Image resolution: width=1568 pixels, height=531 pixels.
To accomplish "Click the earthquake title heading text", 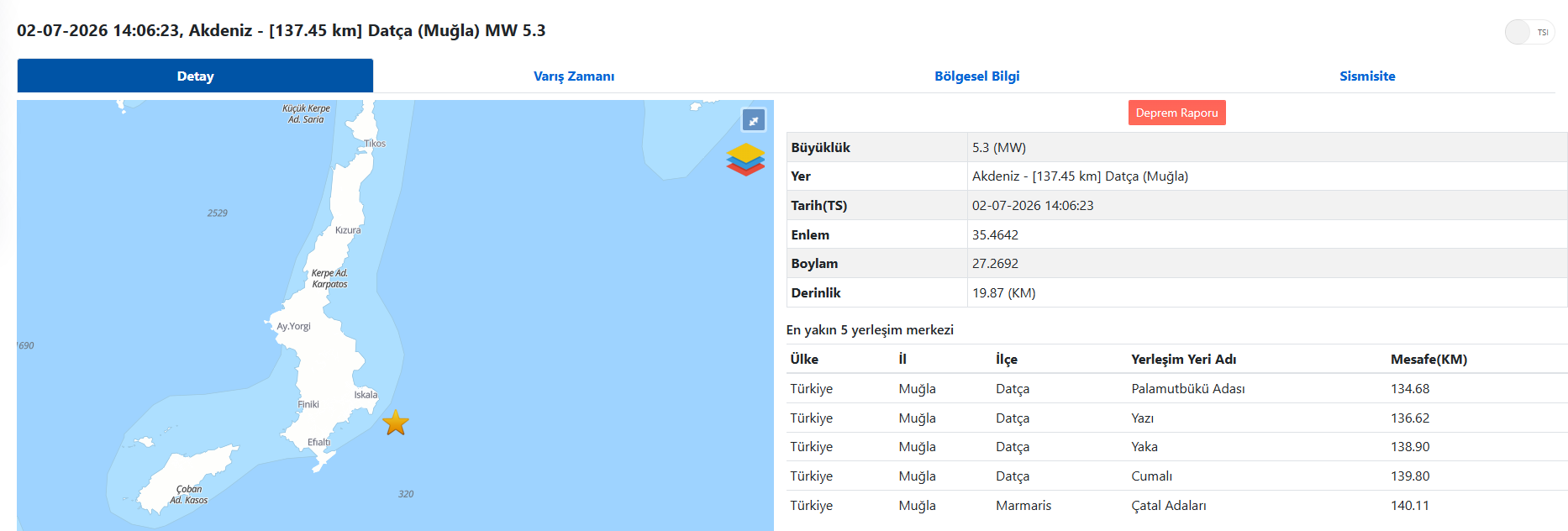I will 281,31.
